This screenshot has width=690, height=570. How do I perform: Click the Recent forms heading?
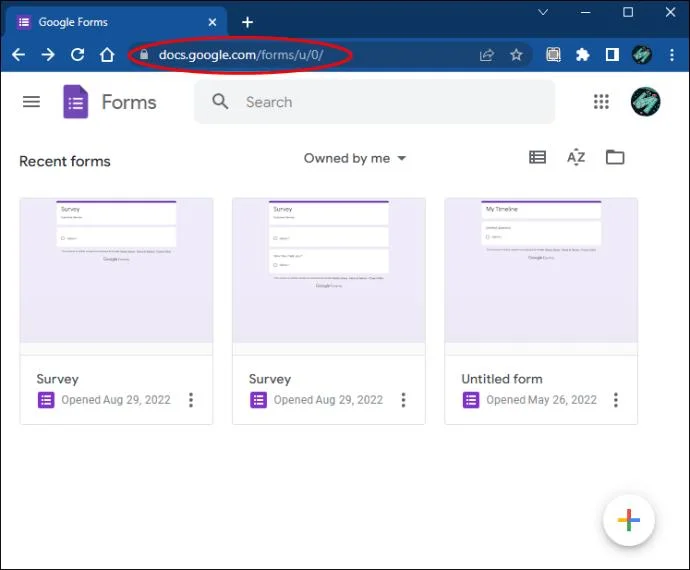click(x=65, y=162)
